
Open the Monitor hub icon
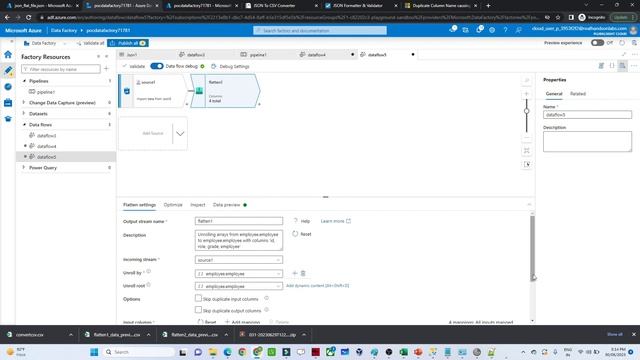(x=8, y=87)
